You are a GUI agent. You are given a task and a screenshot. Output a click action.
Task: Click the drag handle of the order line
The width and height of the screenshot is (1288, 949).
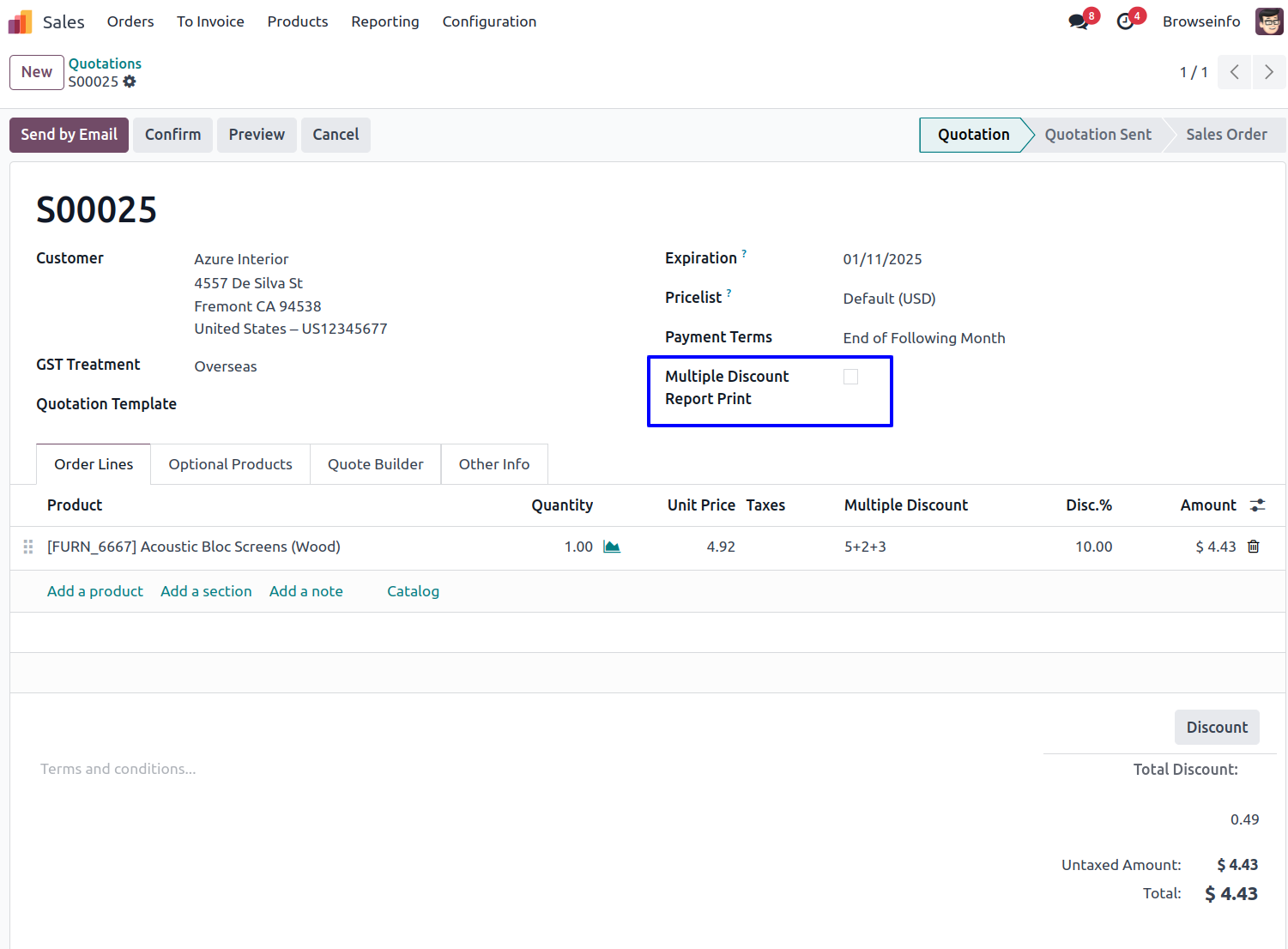point(28,547)
